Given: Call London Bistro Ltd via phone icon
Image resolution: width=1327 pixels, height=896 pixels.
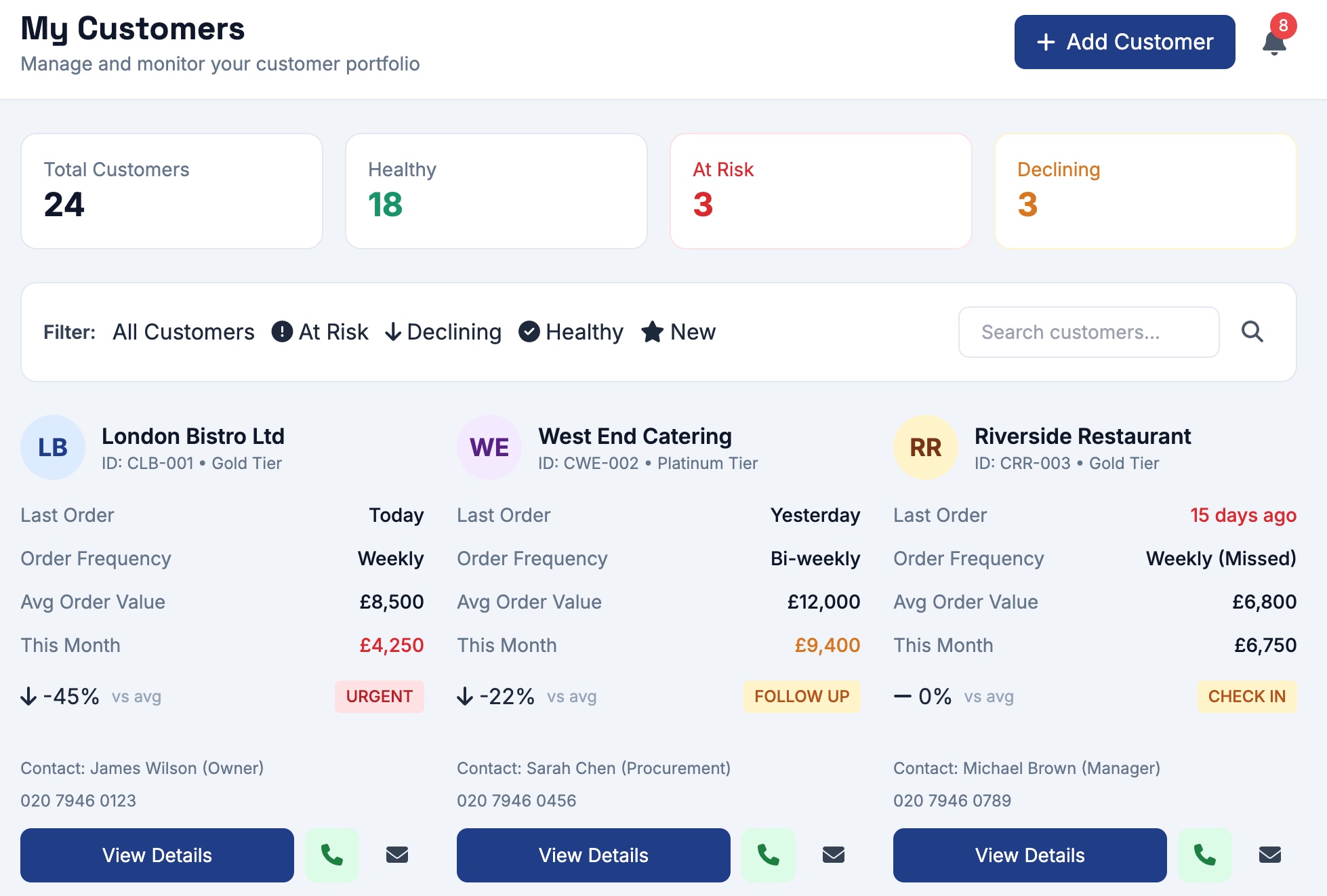Looking at the screenshot, I should click(332, 855).
